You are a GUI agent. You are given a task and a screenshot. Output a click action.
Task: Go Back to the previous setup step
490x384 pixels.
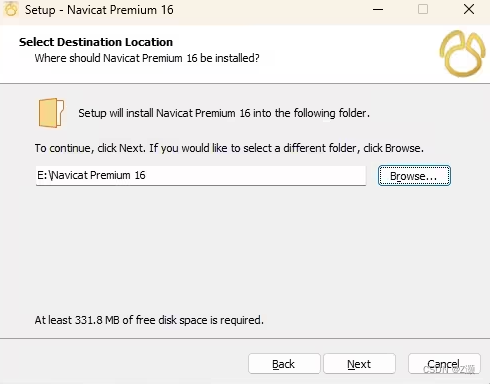(x=284, y=364)
